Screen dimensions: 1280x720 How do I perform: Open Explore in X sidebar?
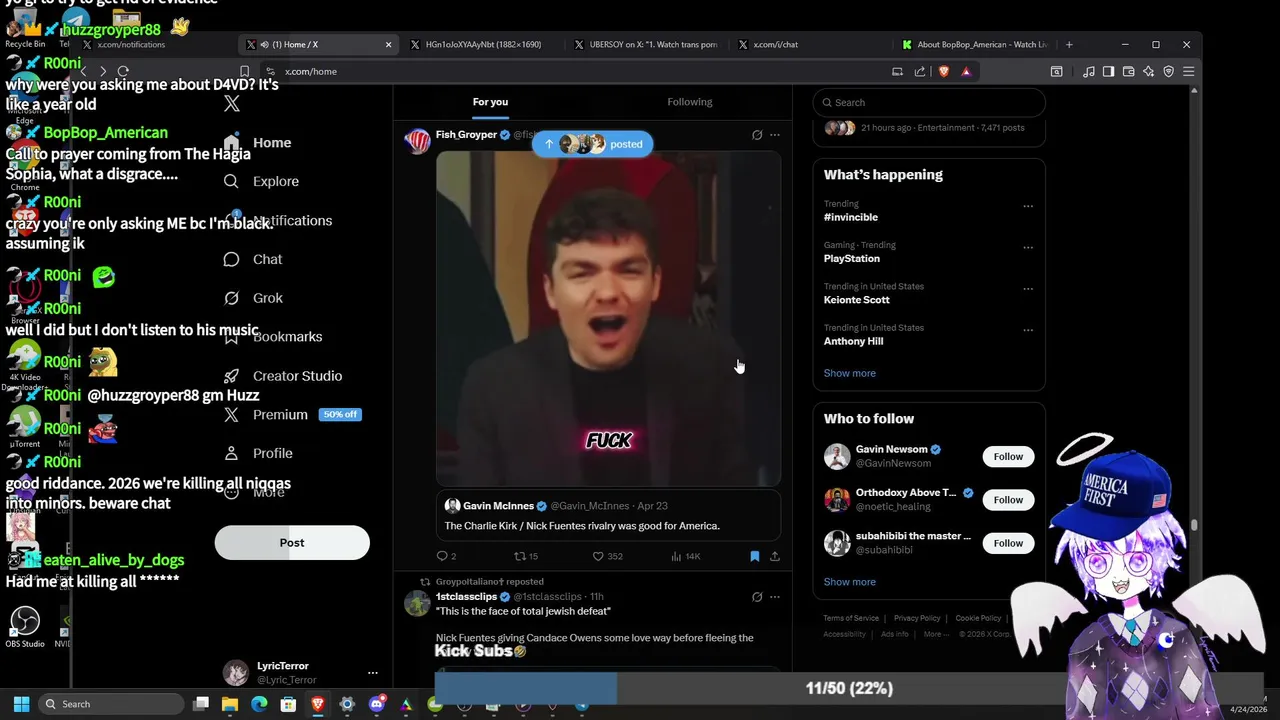click(262, 181)
